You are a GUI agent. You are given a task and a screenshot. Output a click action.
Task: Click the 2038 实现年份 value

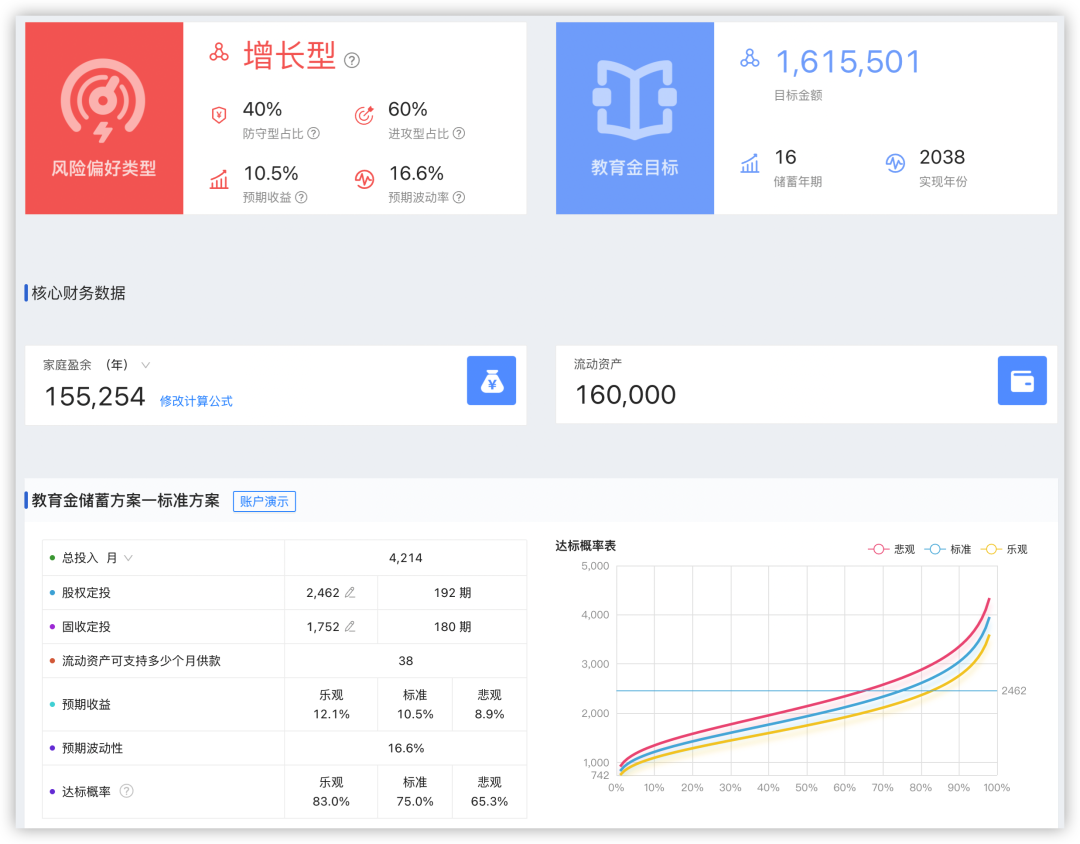(942, 157)
